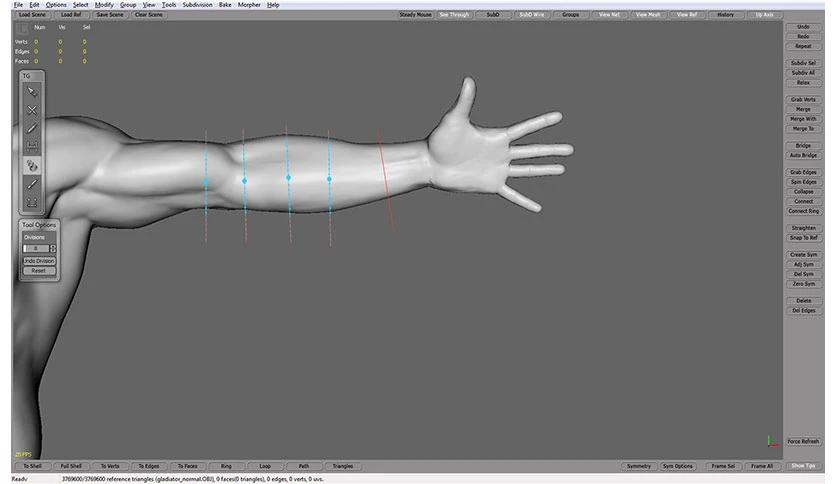This screenshot has height=484, width=836.
Task: Click Clear Scene button
Action: [149, 15]
